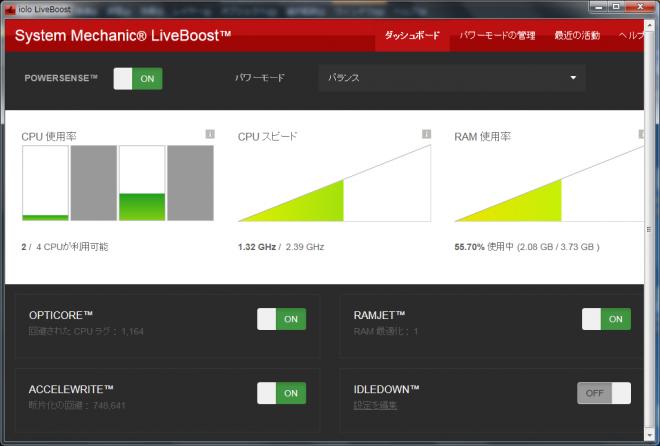The image size is (660, 446).
Task: Click the second greyed-out CPU core bar
Action: [x=94, y=183]
